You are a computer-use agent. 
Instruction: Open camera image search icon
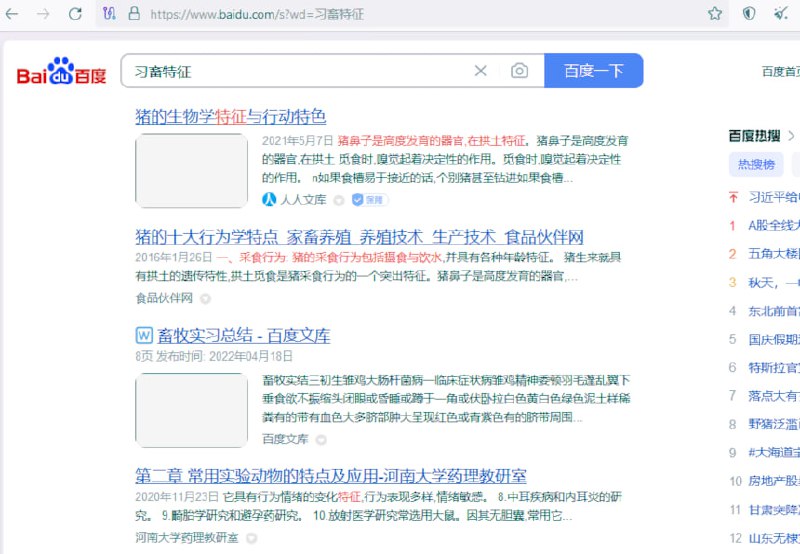click(x=519, y=70)
